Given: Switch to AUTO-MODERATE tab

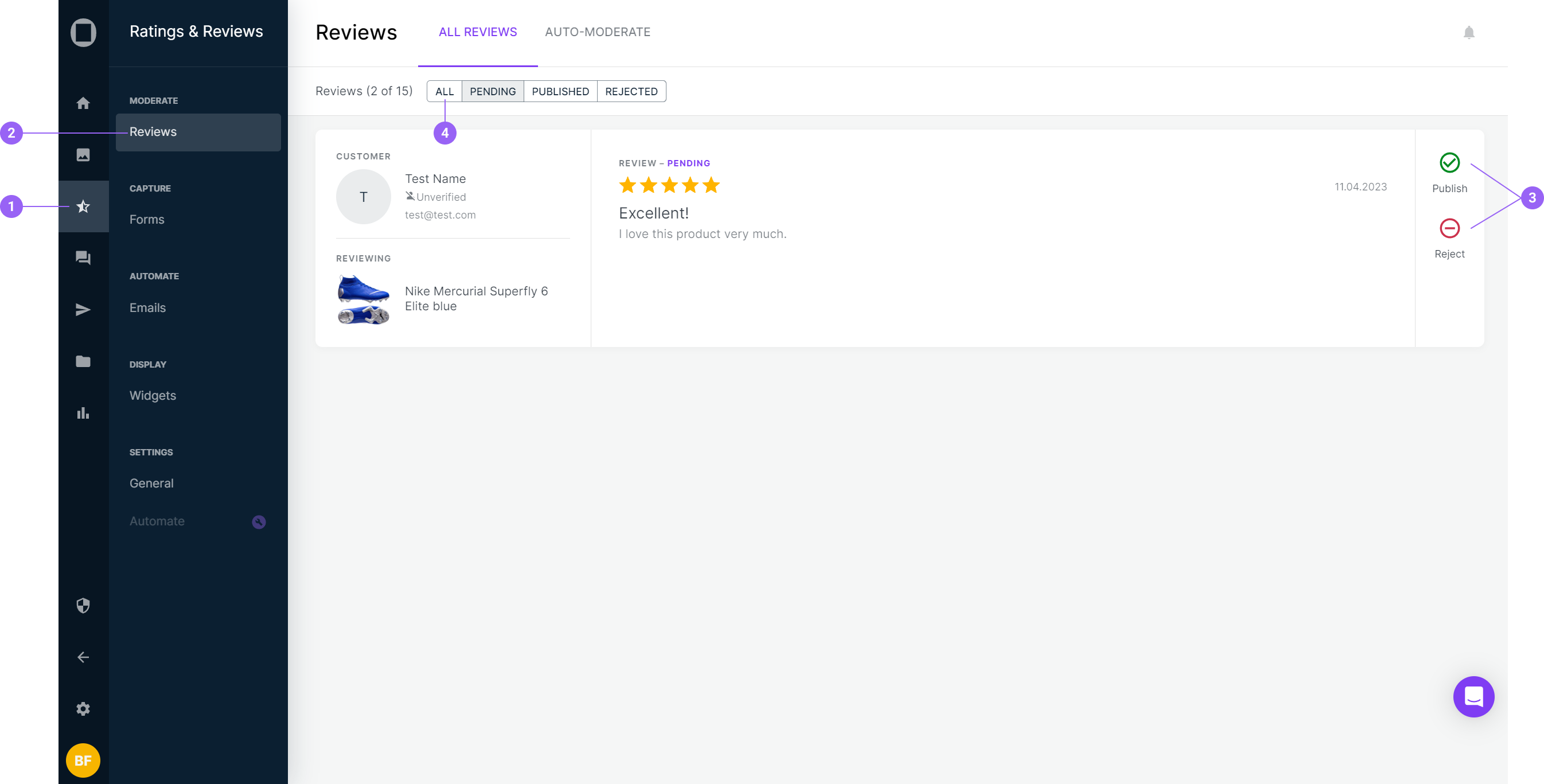Looking at the screenshot, I should (597, 32).
